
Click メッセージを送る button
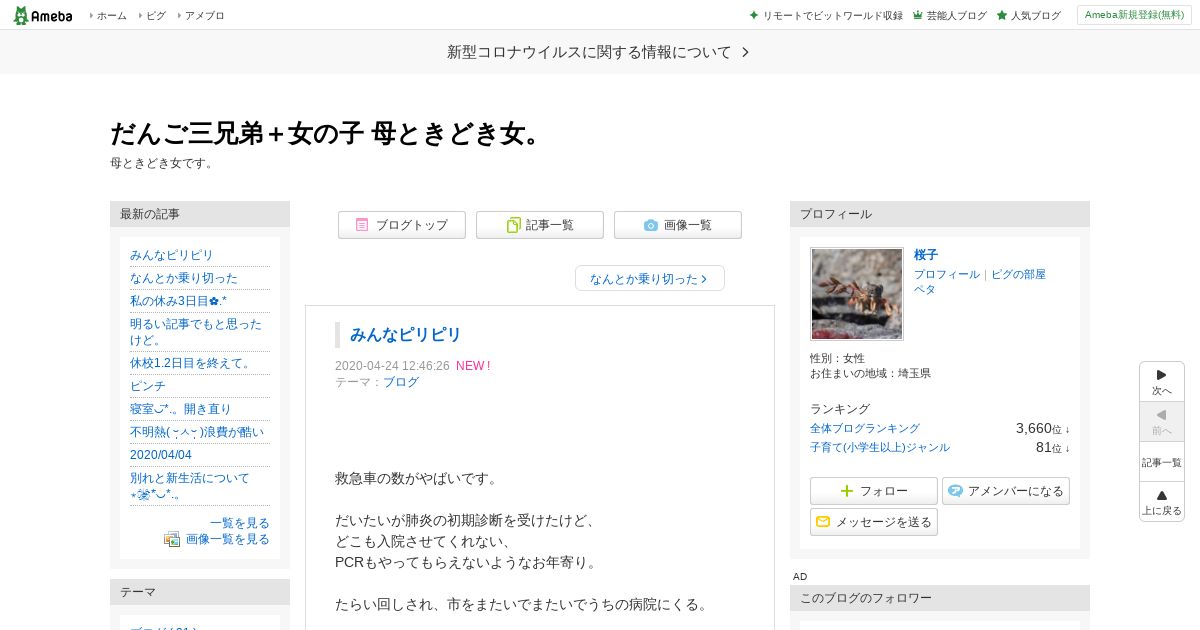[x=874, y=522]
